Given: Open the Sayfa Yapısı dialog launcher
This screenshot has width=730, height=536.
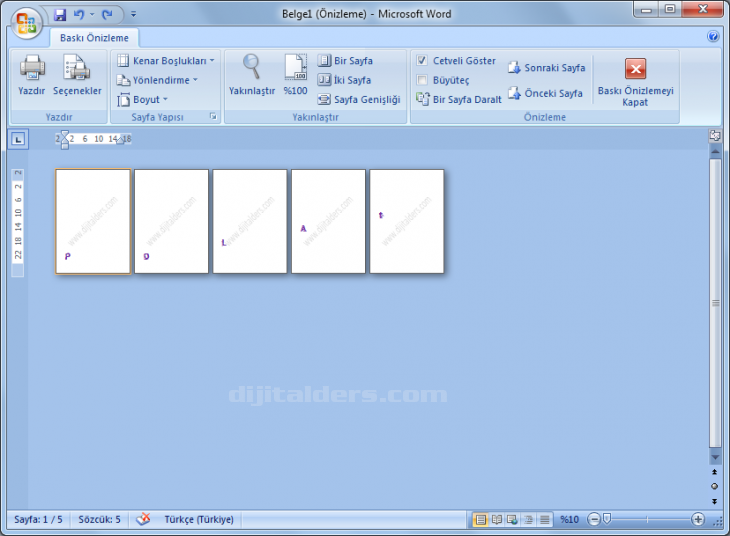Looking at the screenshot, I should (x=213, y=116).
